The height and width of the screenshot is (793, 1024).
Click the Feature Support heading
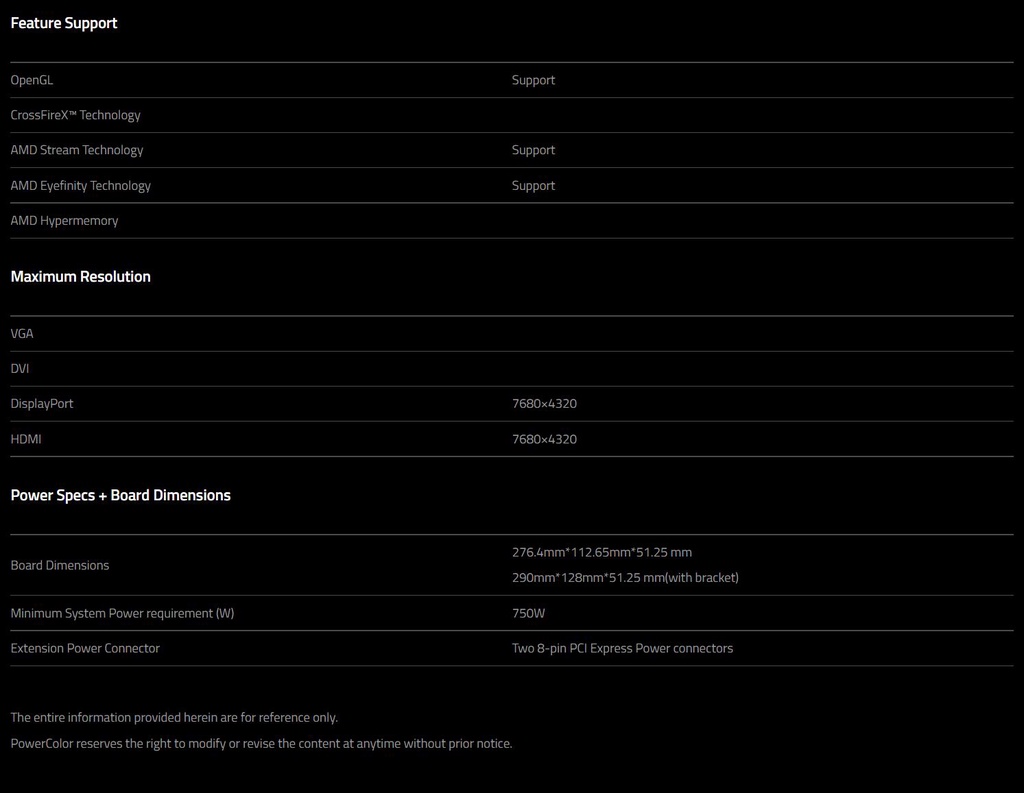pos(64,23)
